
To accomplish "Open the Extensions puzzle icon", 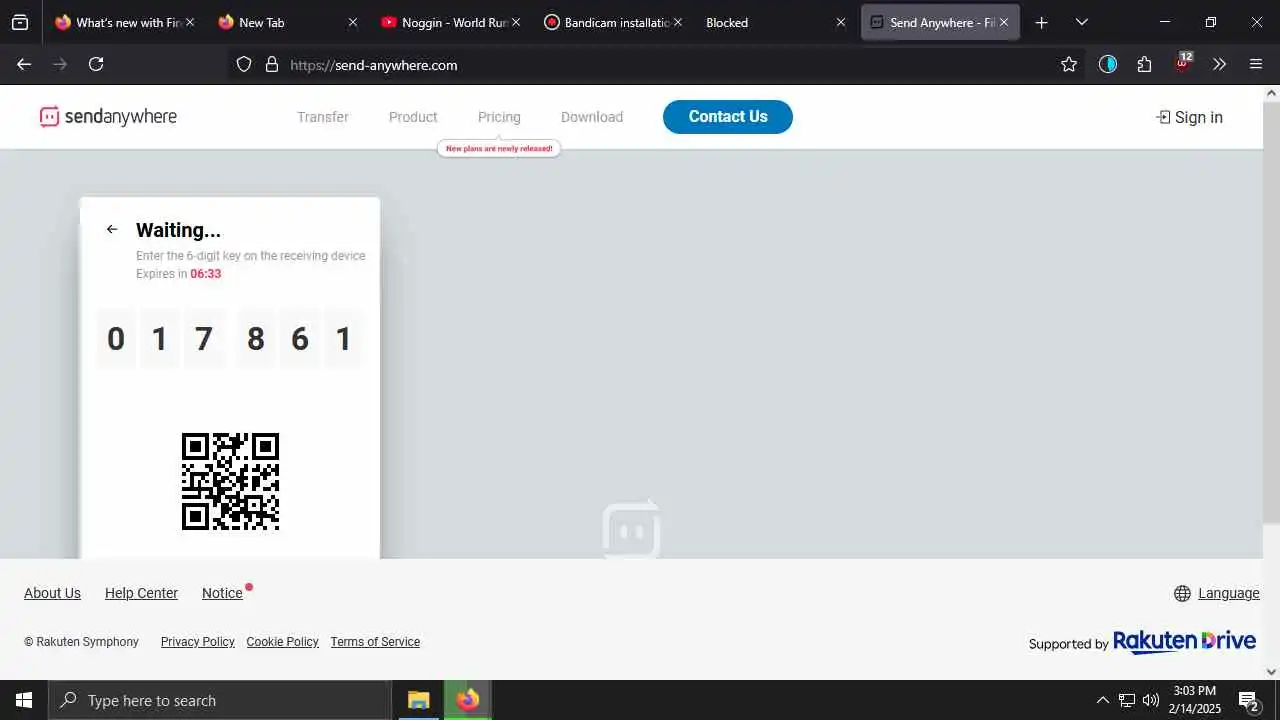I will (1145, 64).
